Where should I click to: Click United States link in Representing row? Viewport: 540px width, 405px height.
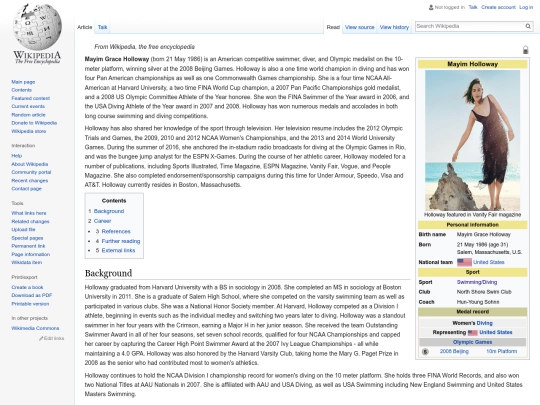coord(496,332)
